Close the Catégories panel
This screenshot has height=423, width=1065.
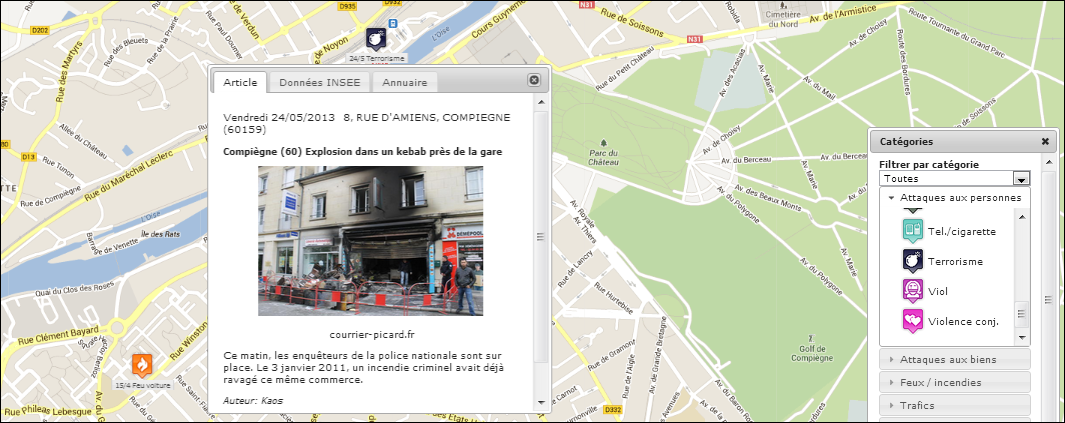click(1045, 142)
